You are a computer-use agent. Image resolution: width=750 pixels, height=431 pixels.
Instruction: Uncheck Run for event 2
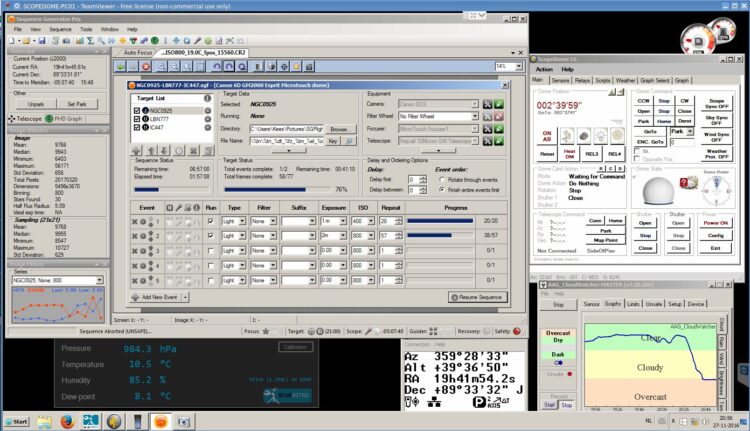[210, 236]
